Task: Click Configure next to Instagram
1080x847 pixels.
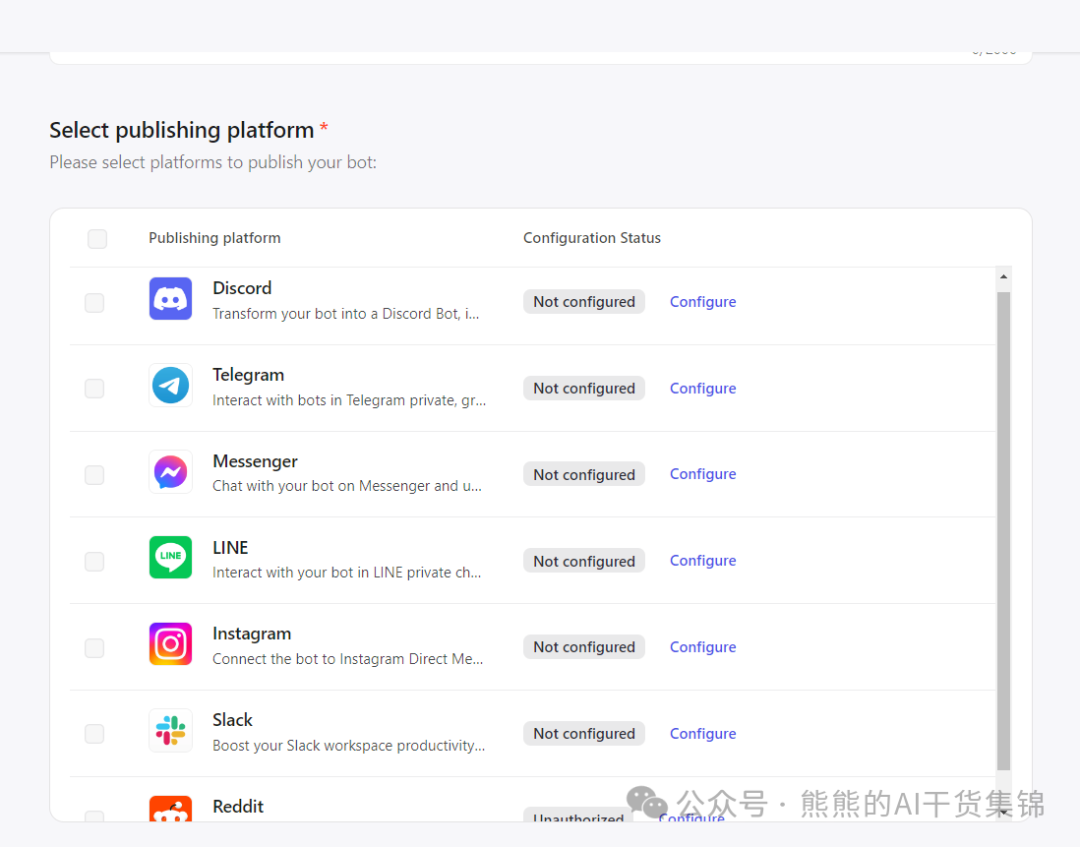Action: pyautogui.click(x=702, y=647)
